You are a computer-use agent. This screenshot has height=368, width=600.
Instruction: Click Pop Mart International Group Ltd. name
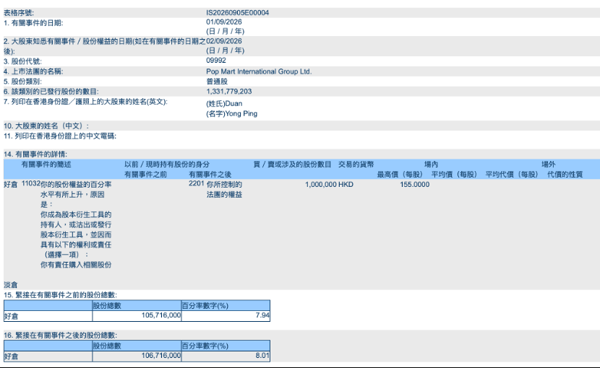point(259,72)
